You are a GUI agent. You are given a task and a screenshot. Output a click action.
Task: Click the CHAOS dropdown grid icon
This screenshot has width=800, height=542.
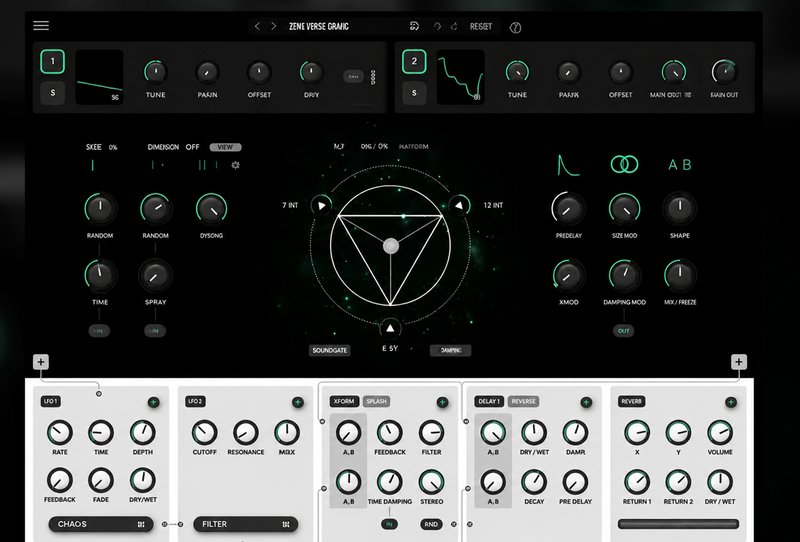(x=141, y=524)
